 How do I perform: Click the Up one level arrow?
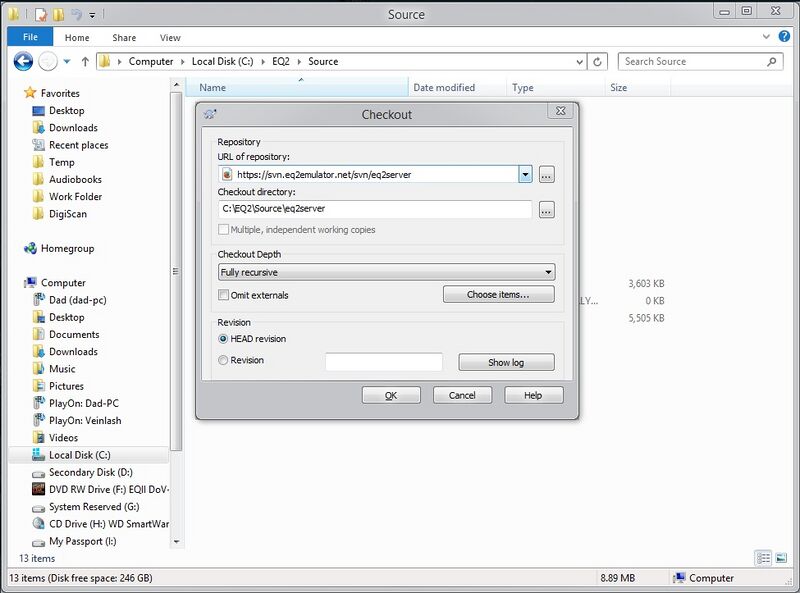[x=85, y=60]
